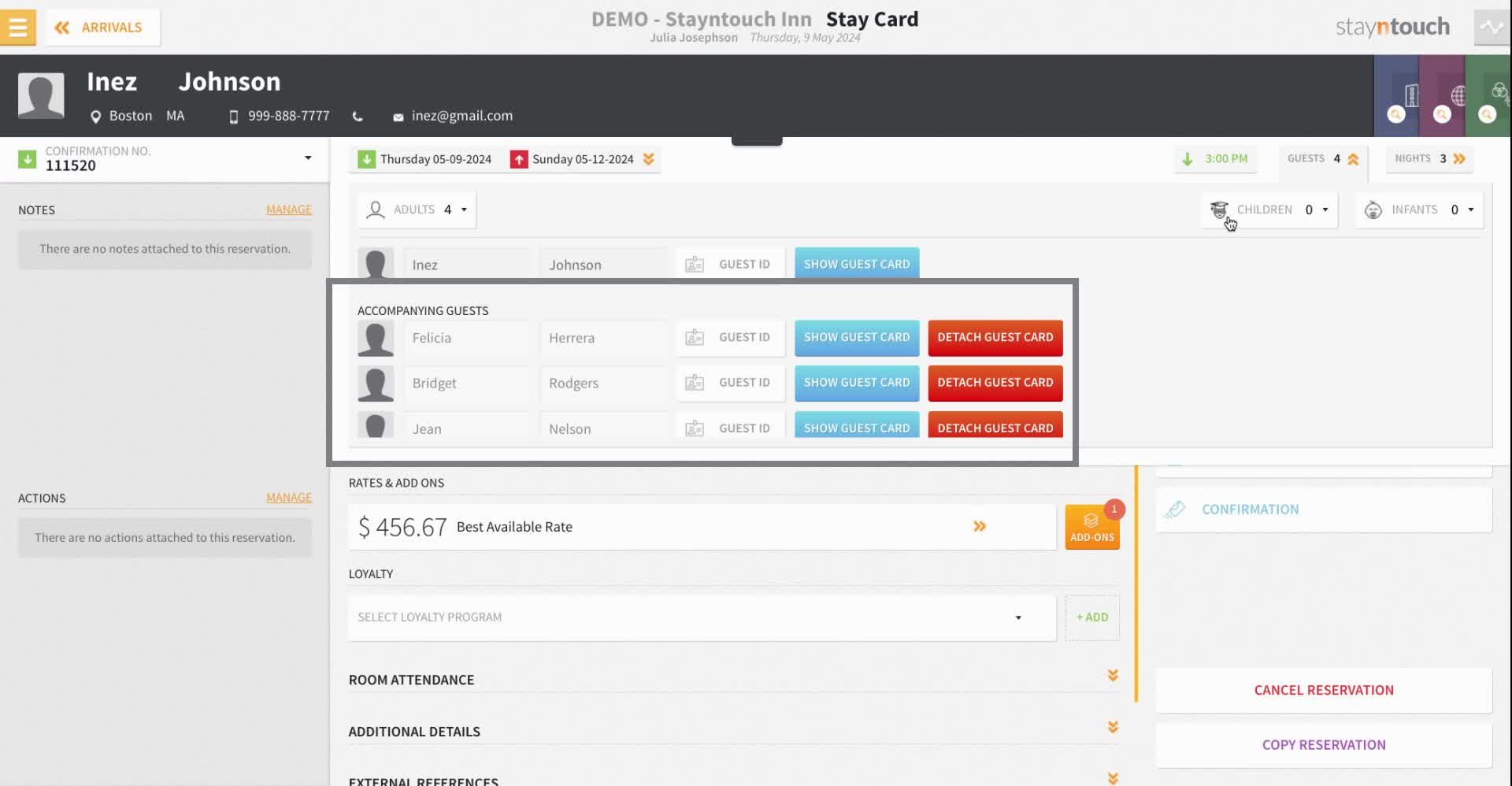The height and width of the screenshot is (786, 1512).
Task: Detach guest card for Bridget Rodgers
Action: 995,383
